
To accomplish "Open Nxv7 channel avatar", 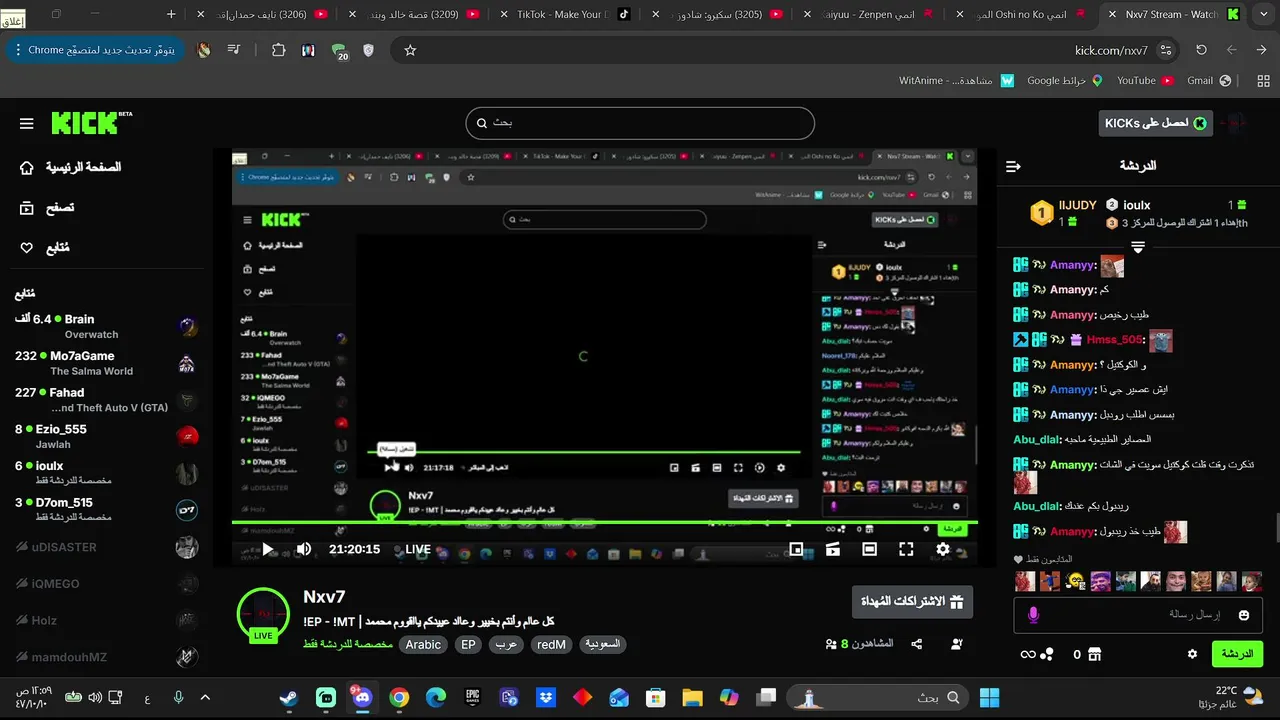I will coord(263,615).
